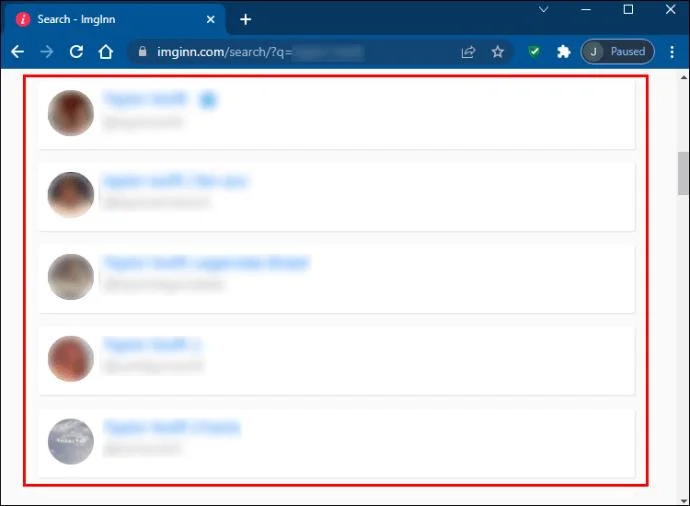Screen dimensions: 690x506
Task: Click the scrollbar down arrow
Action: click(x=684, y=501)
